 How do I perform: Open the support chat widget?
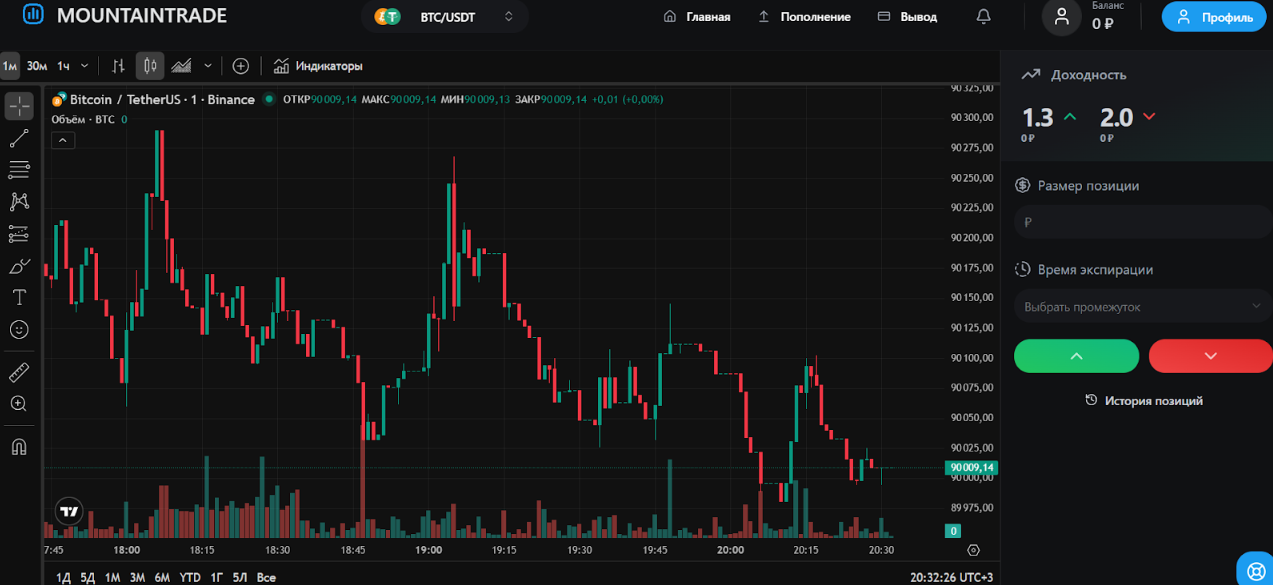pos(1255,569)
